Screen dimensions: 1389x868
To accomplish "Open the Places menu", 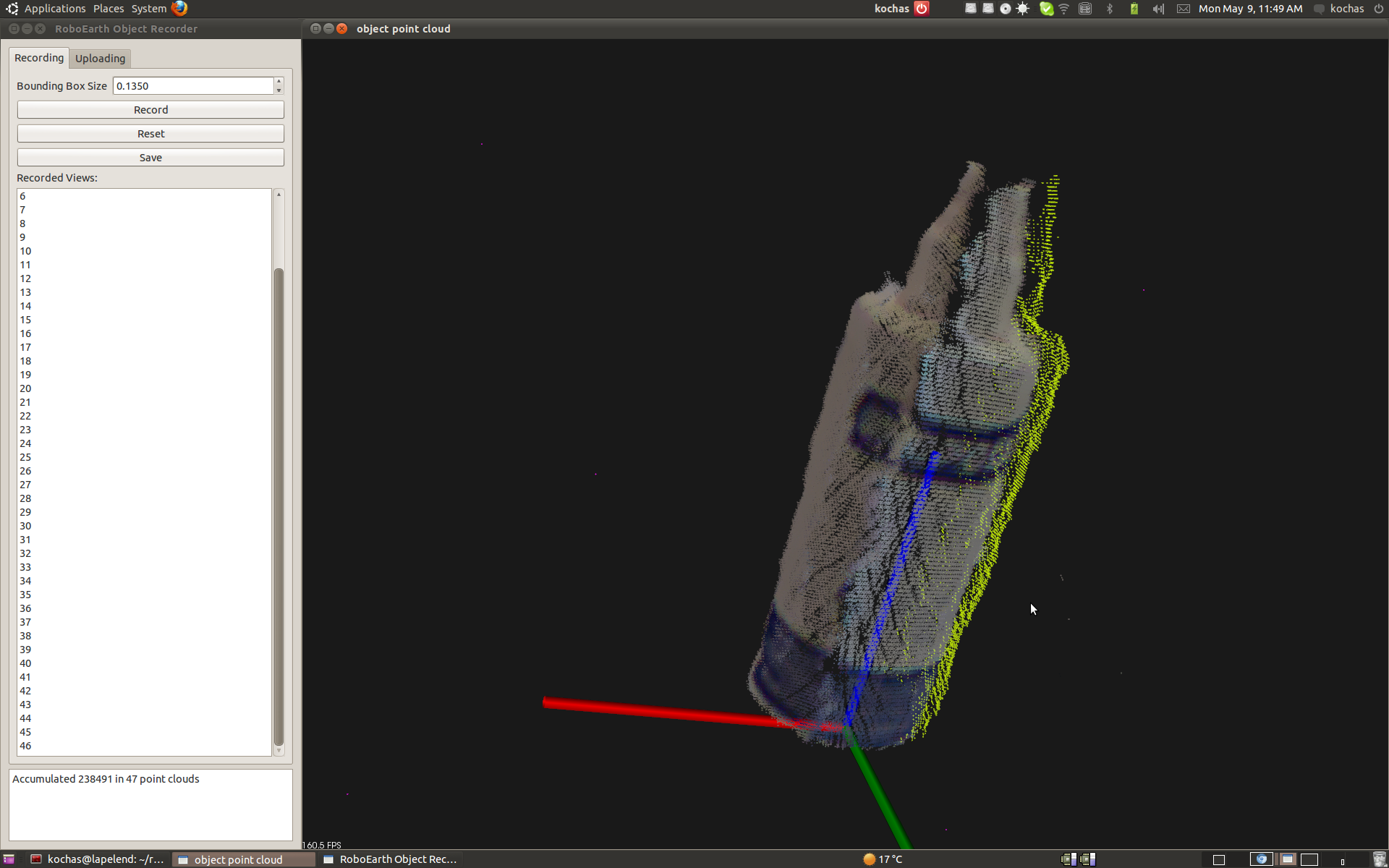I will (x=109, y=9).
